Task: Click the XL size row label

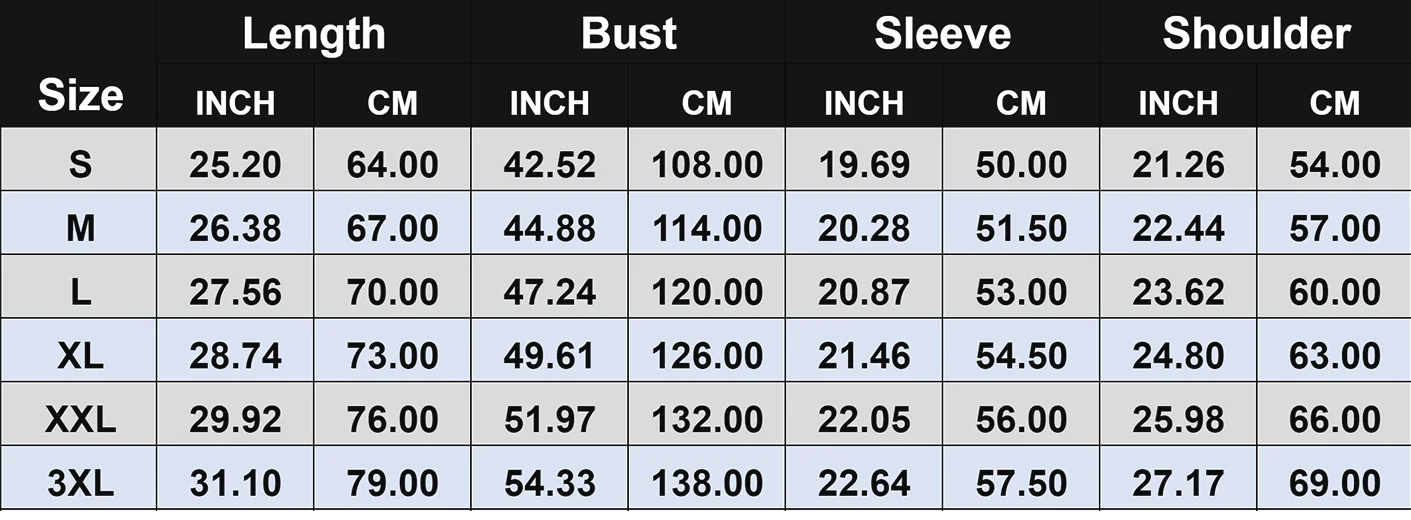Action: coord(80,356)
